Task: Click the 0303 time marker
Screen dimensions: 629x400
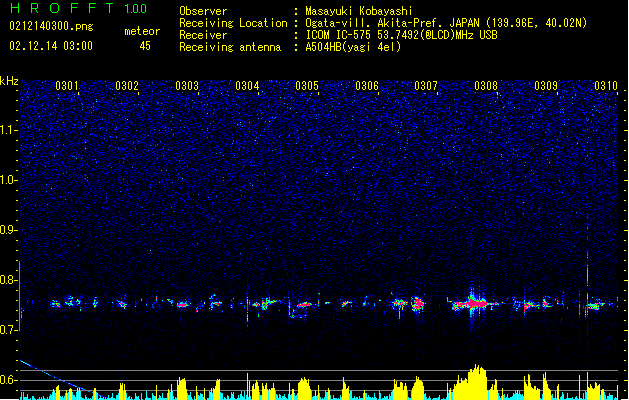Action: point(187,86)
